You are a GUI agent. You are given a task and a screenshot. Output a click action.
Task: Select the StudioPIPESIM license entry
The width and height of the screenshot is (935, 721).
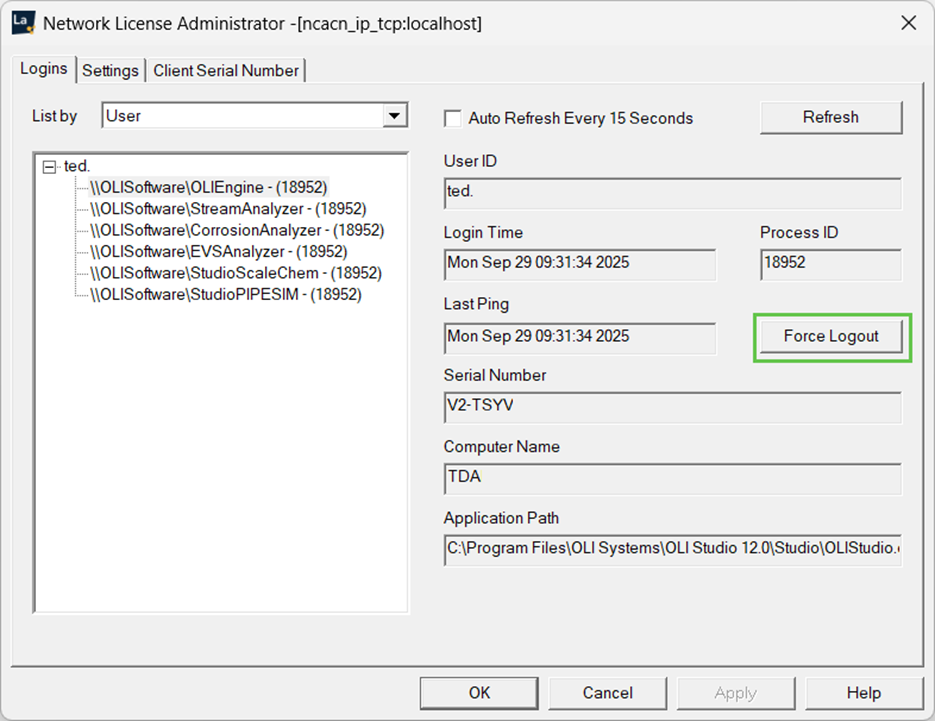coord(225,295)
